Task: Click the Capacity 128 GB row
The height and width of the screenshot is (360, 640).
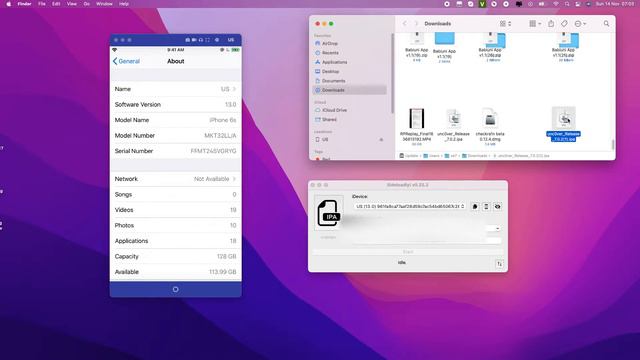Action: click(176, 256)
